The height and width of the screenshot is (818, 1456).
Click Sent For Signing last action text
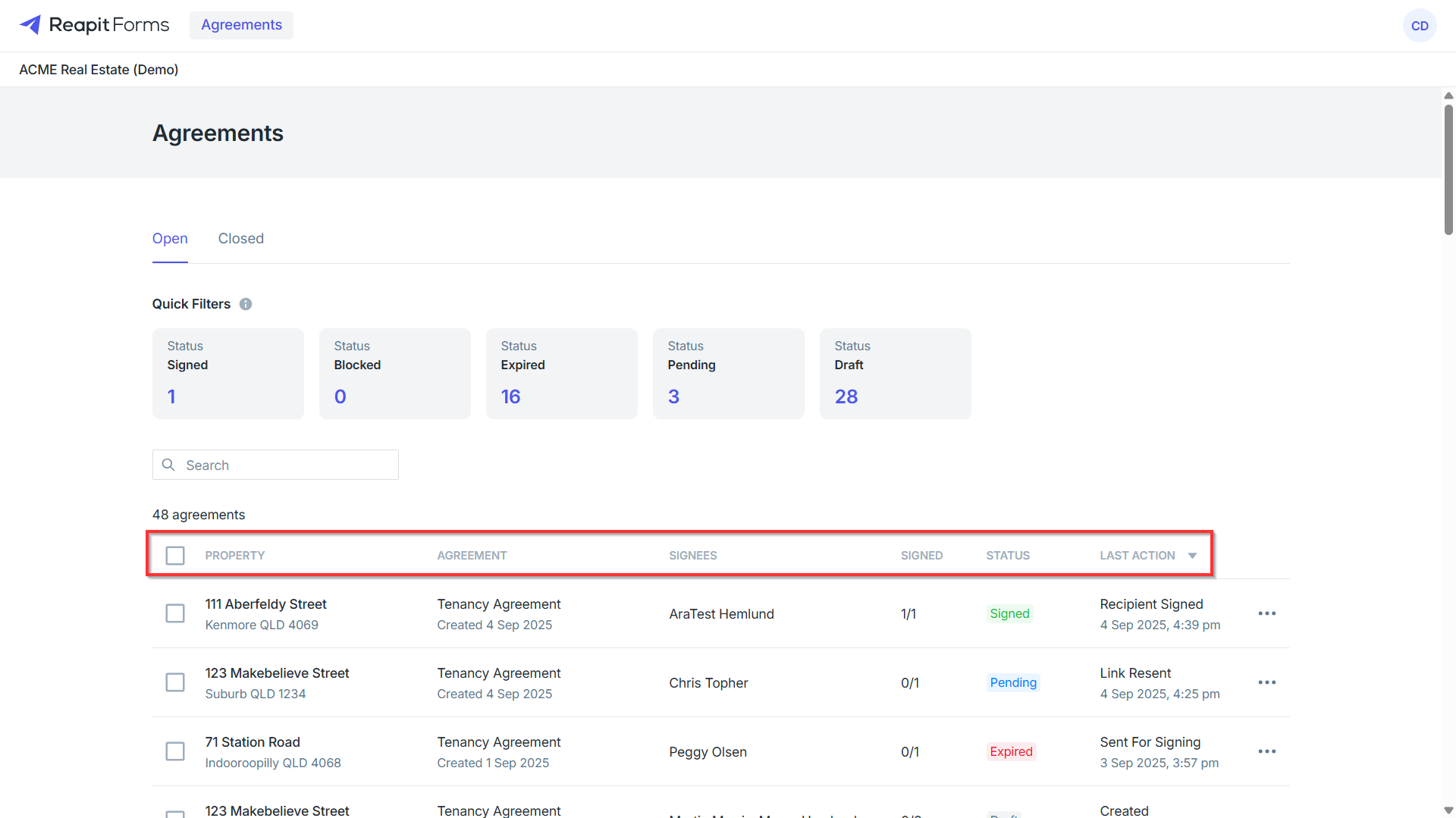click(x=1150, y=742)
